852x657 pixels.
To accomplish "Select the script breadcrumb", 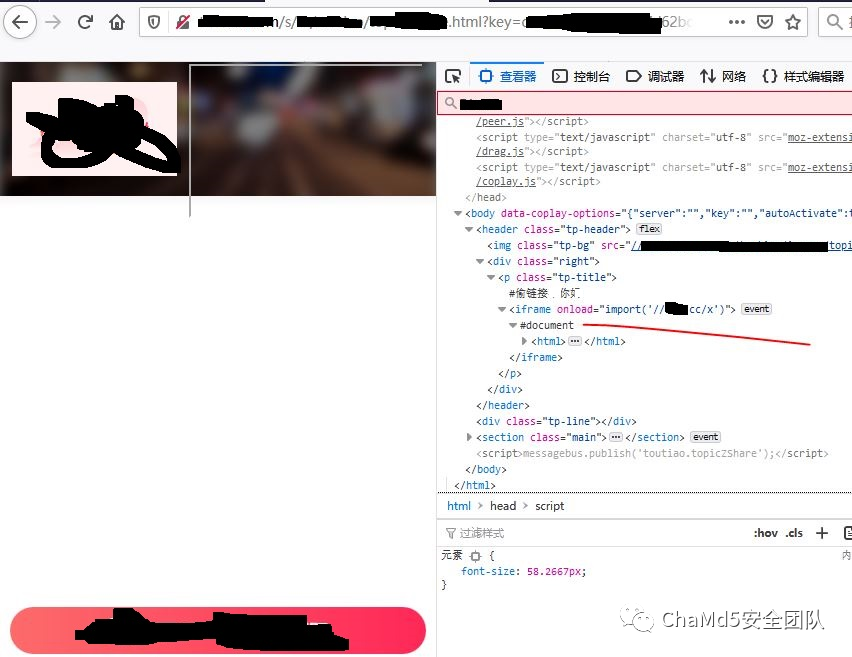I will click(549, 506).
